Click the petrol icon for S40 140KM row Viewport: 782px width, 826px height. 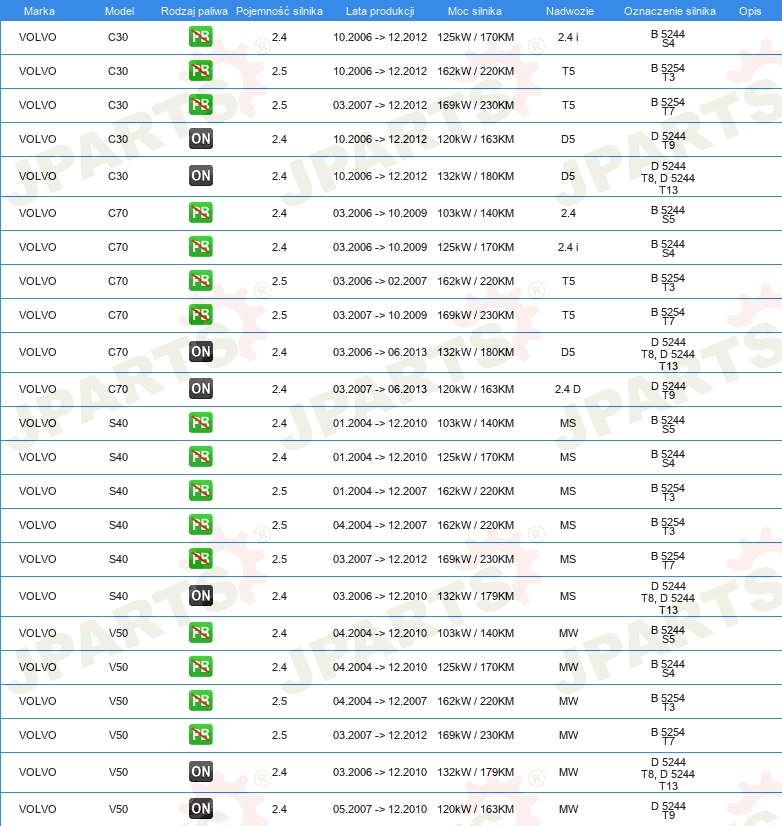(201, 422)
